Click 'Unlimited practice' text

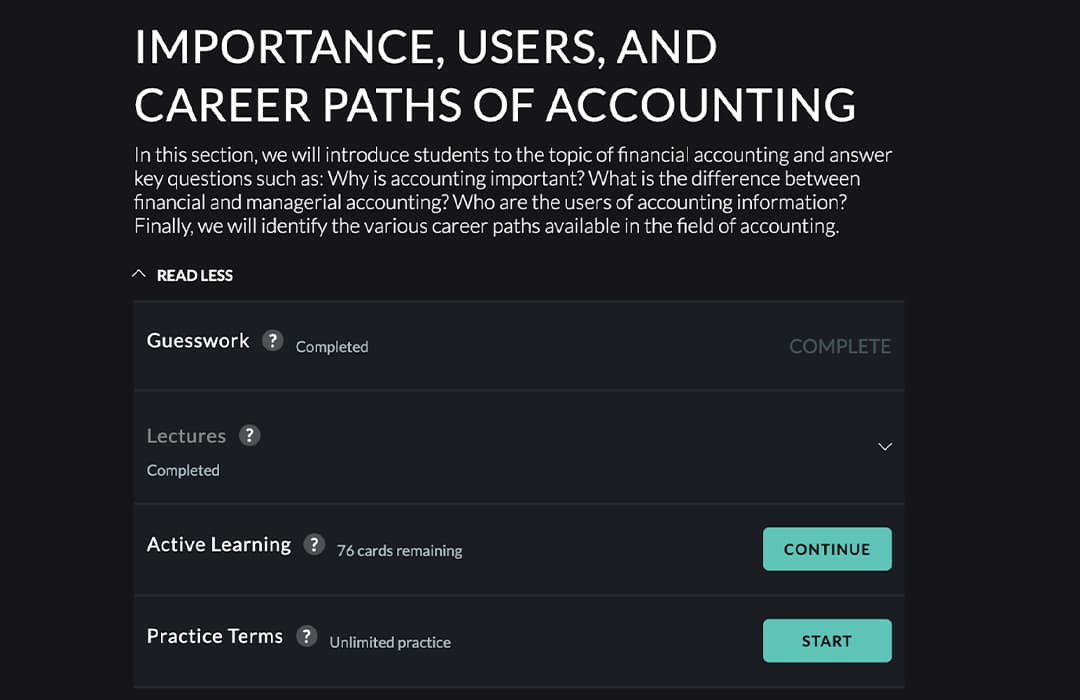[x=390, y=642]
